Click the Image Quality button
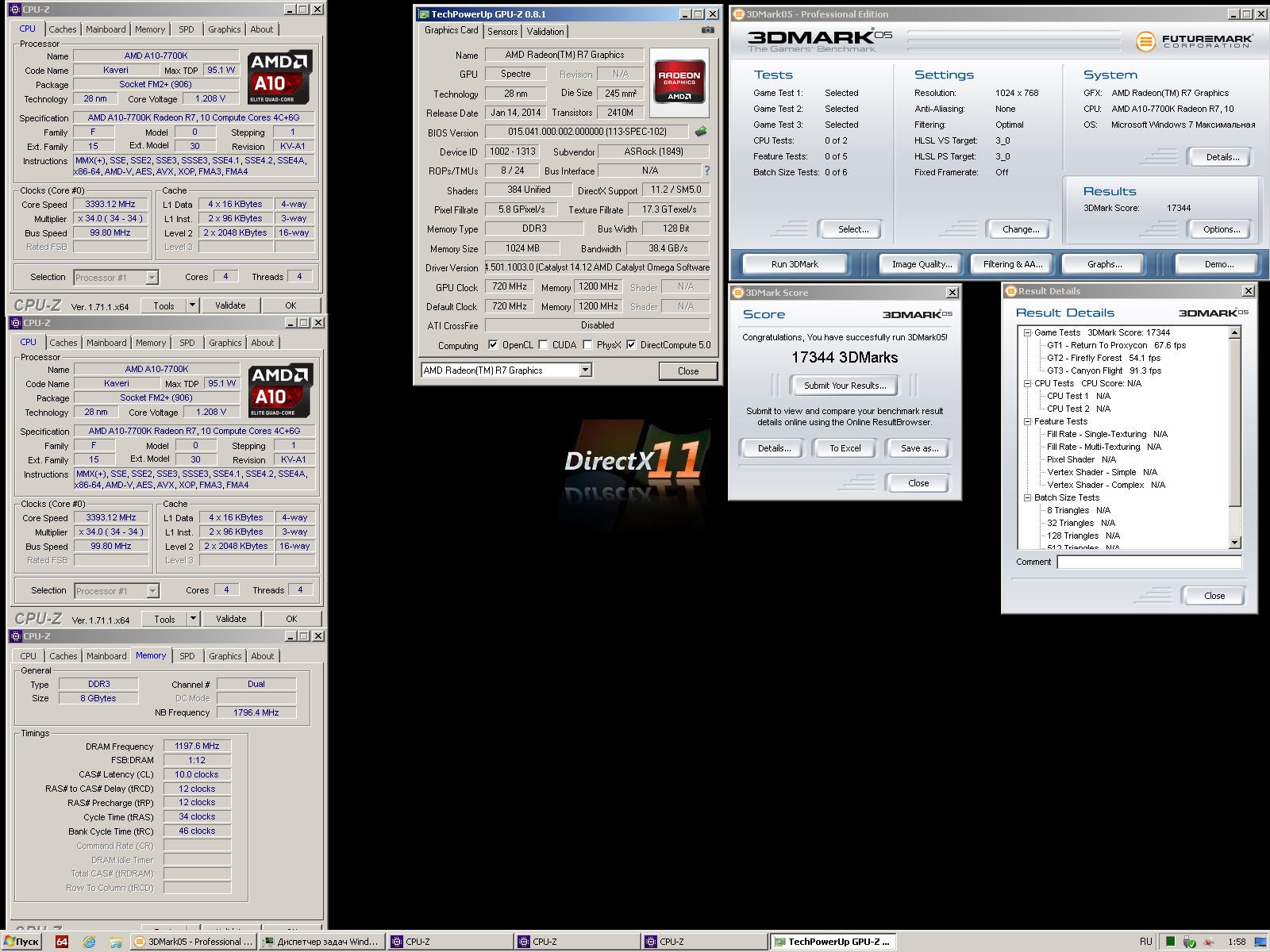This screenshot has height=952, width=1270. point(922,264)
